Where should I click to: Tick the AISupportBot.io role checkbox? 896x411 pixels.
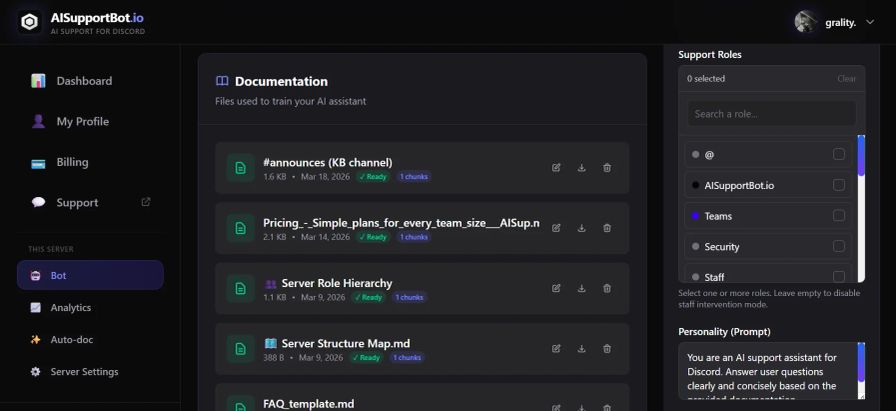838,185
